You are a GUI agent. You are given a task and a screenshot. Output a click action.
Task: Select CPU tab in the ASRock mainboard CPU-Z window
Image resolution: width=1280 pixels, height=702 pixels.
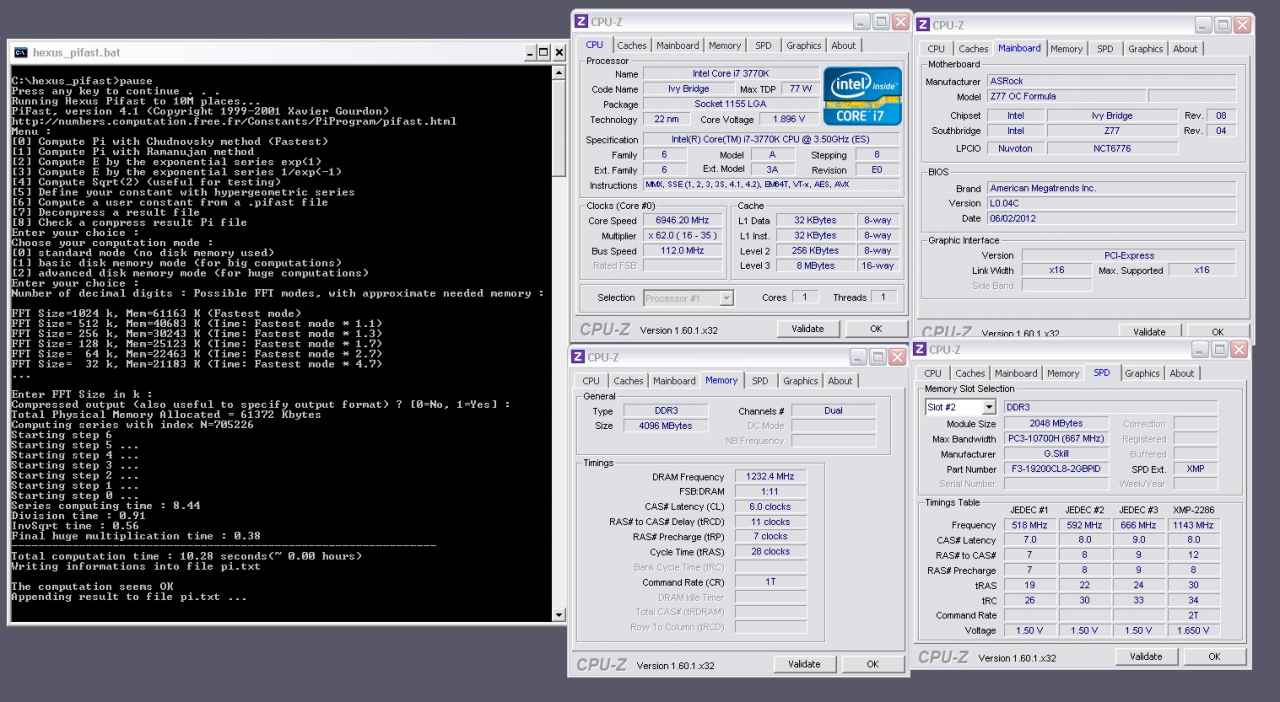pos(936,48)
